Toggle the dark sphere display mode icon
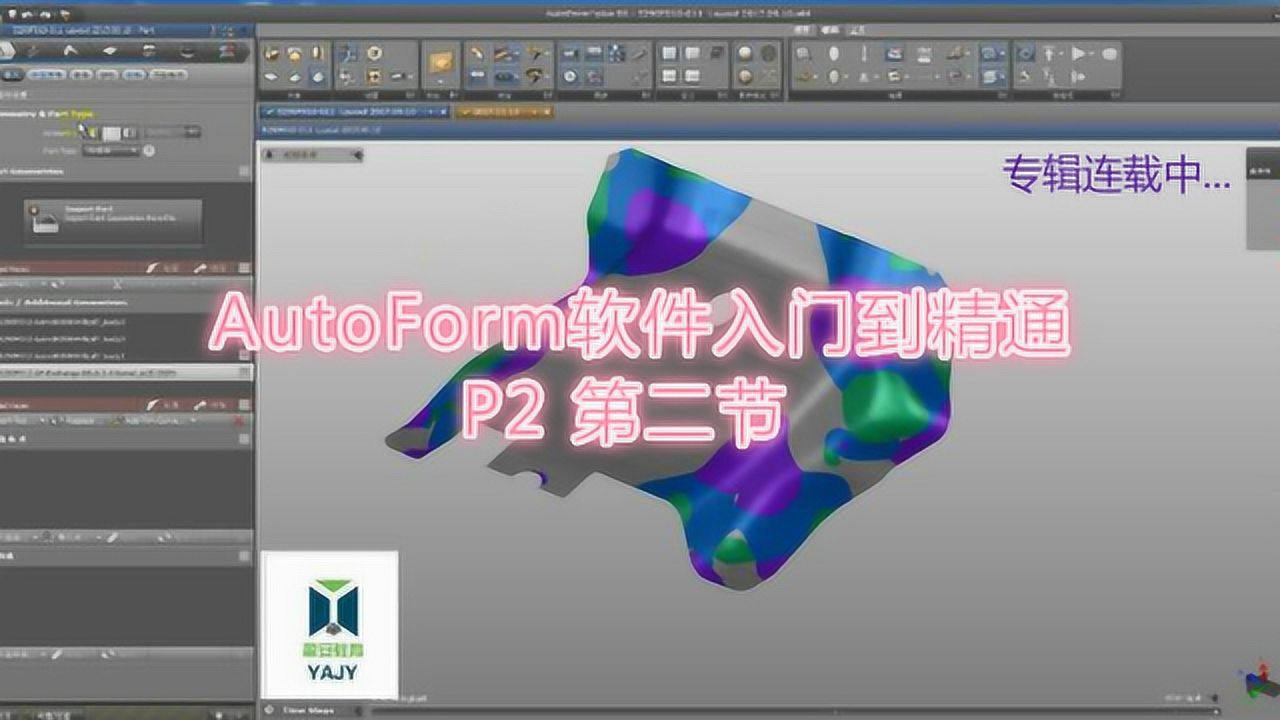 coord(769,53)
